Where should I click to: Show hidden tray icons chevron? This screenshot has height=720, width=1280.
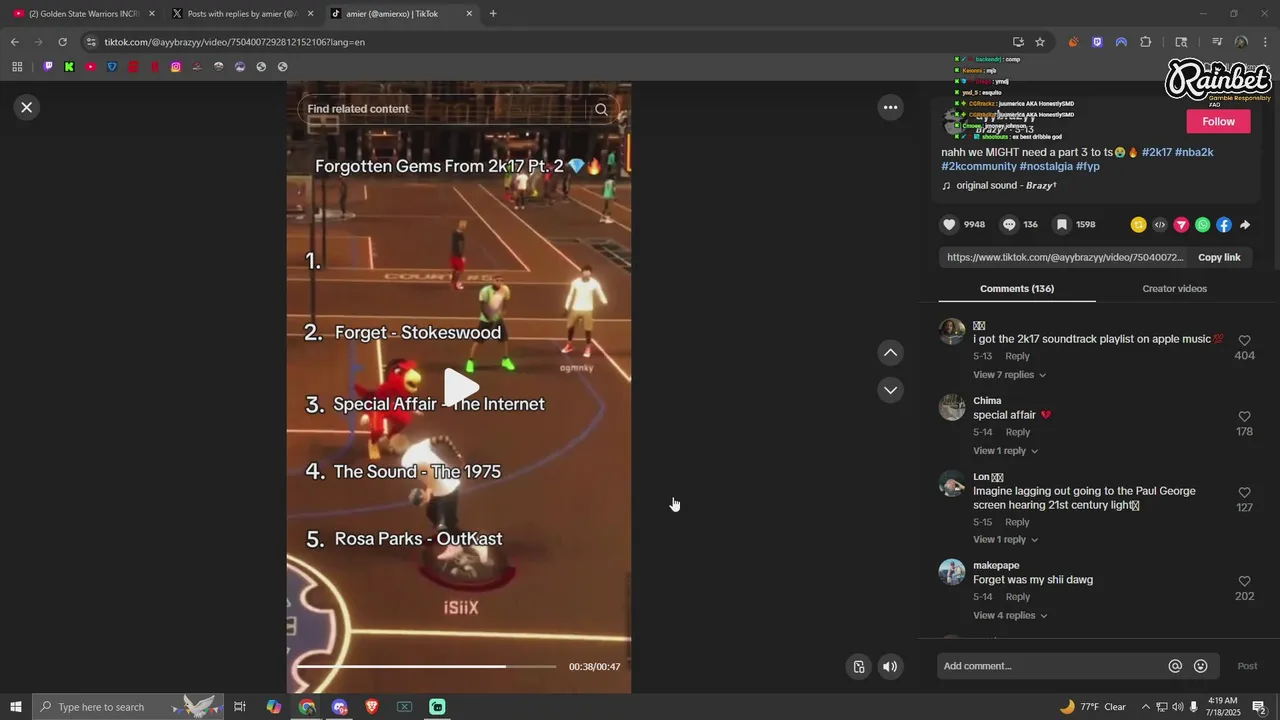click(x=1146, y=707)
